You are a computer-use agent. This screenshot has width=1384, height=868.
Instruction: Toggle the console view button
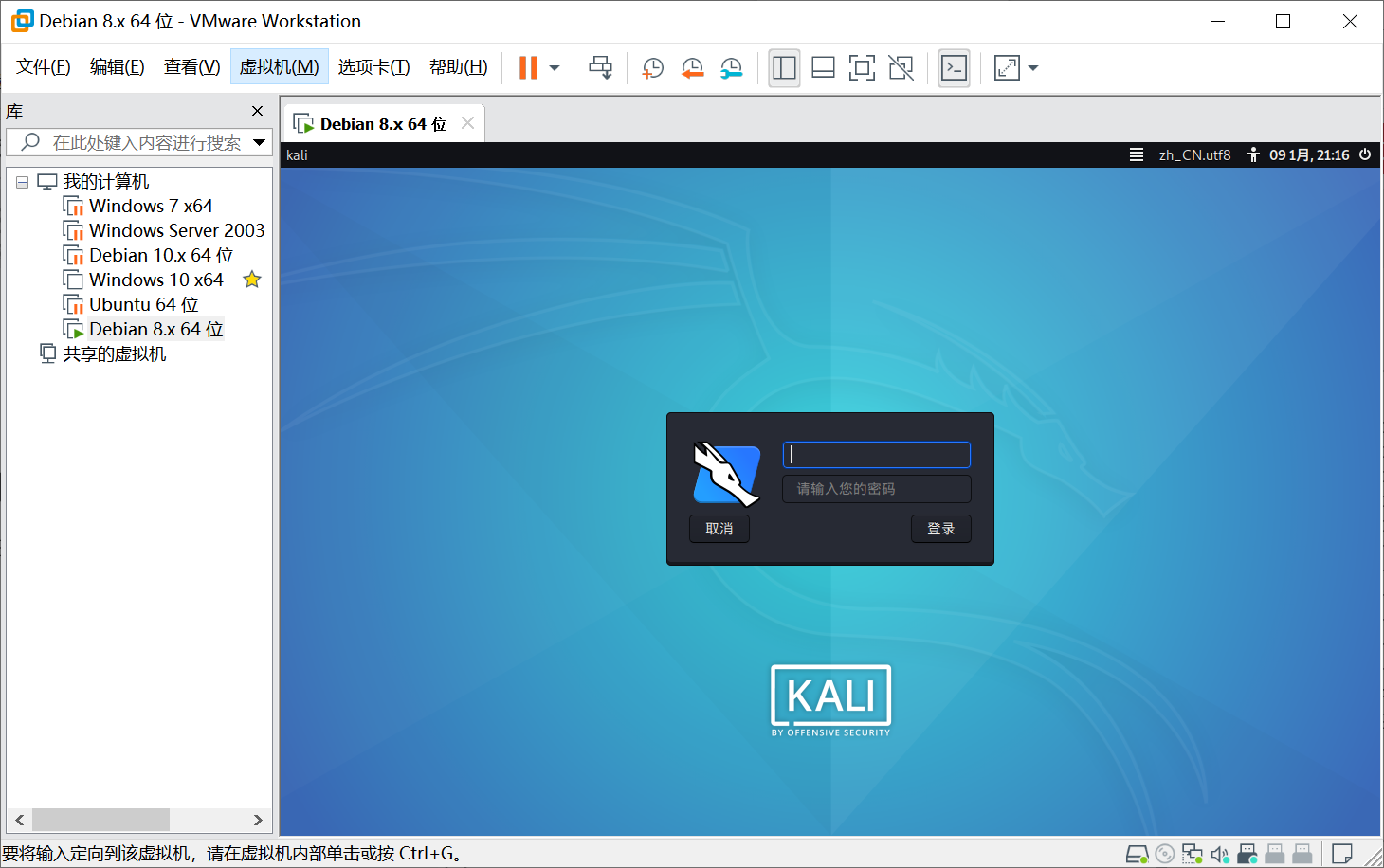(954, 67)
